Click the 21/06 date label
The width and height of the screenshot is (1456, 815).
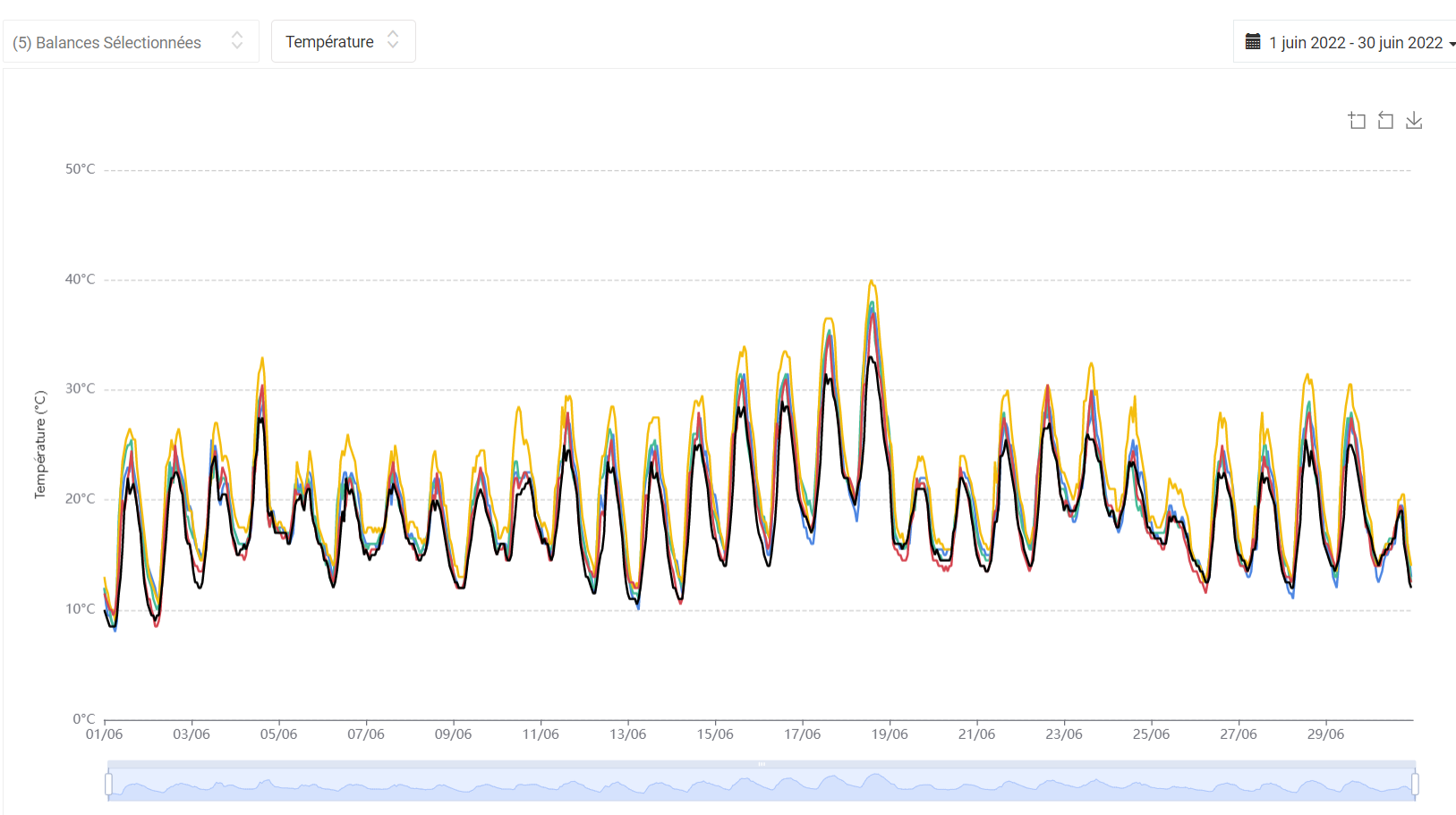pos(976,734)
